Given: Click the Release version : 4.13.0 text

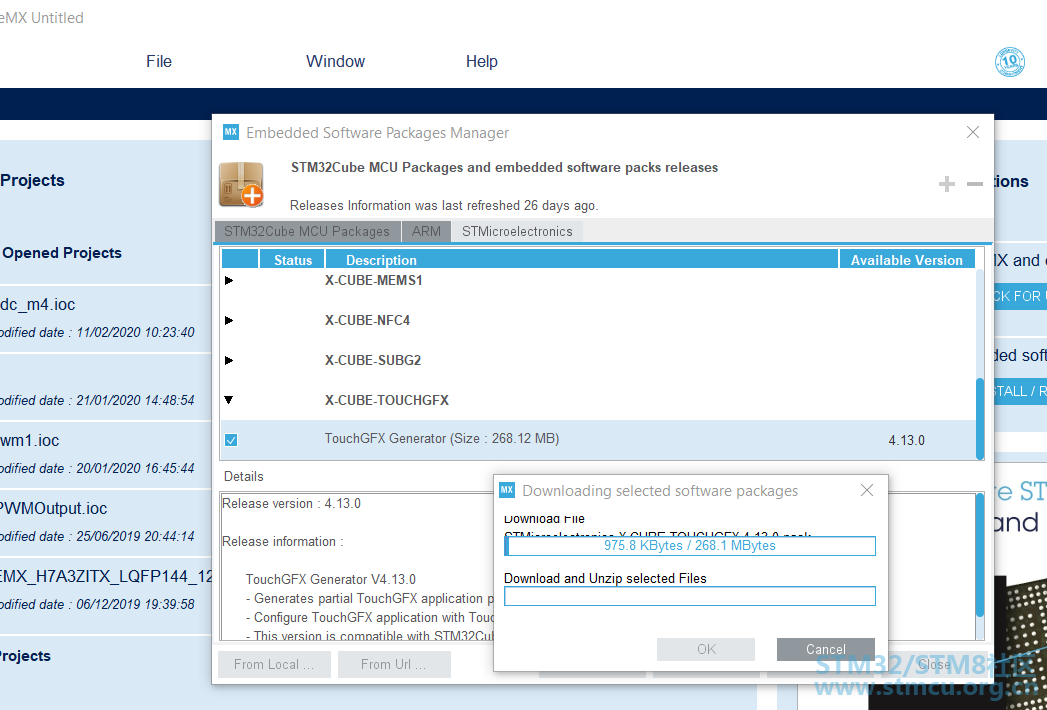Looking at the screenshot, I should [291, 504].
